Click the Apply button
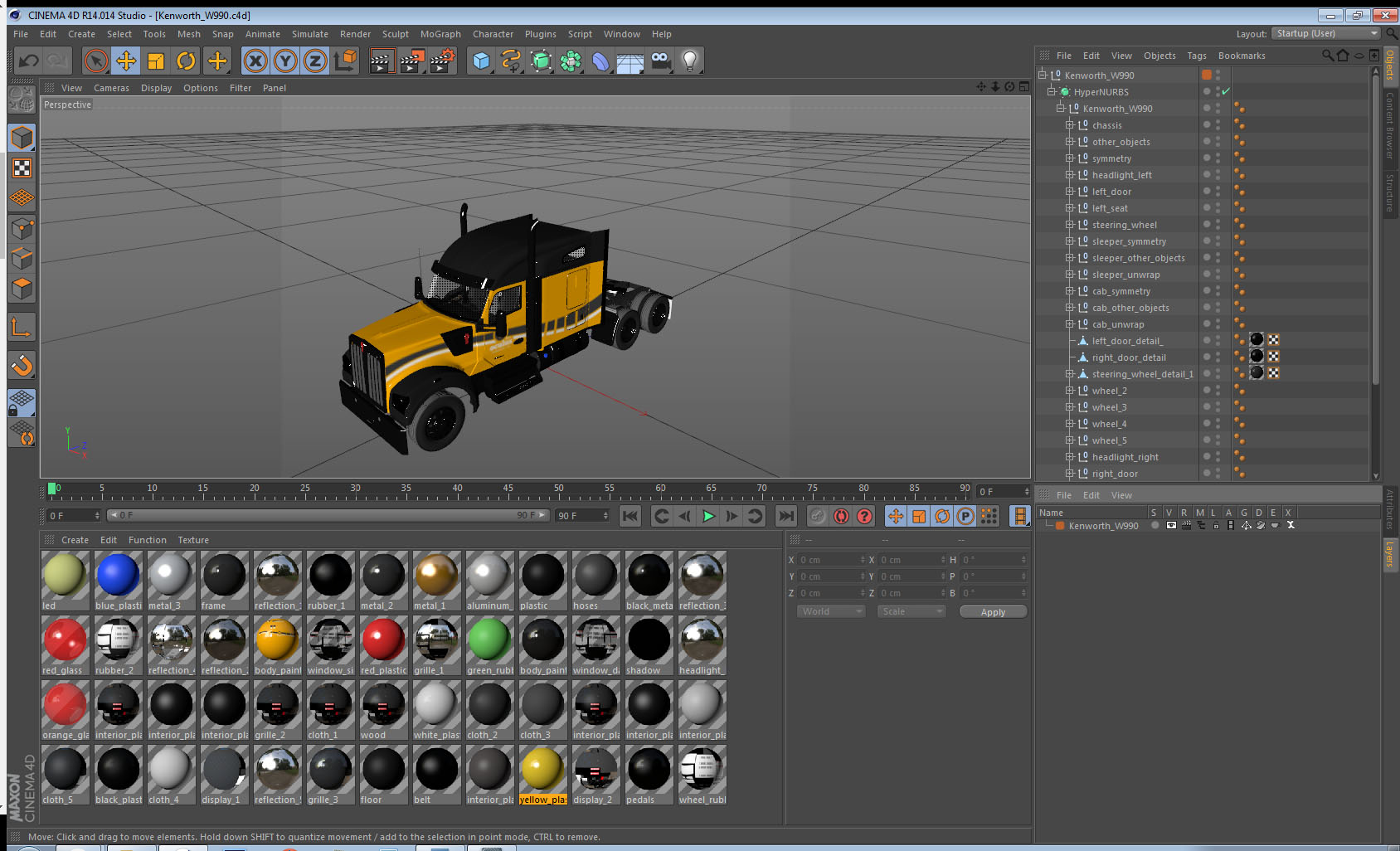 993,611
